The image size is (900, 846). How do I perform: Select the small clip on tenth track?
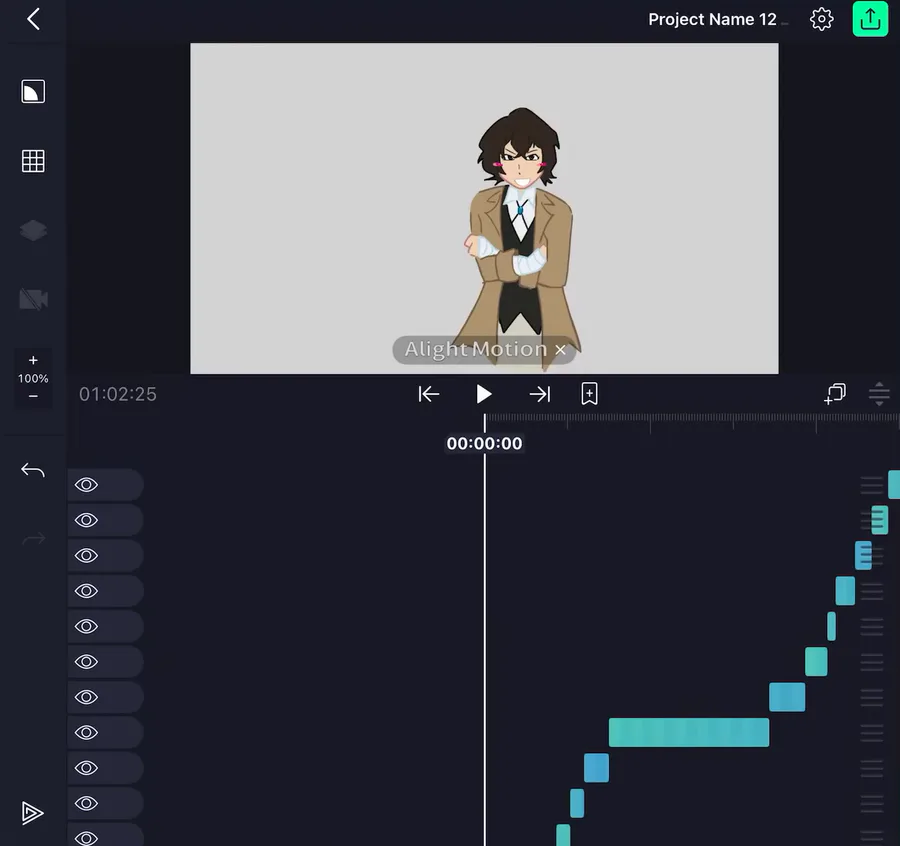pyautogui.click(x=577, y=804)
